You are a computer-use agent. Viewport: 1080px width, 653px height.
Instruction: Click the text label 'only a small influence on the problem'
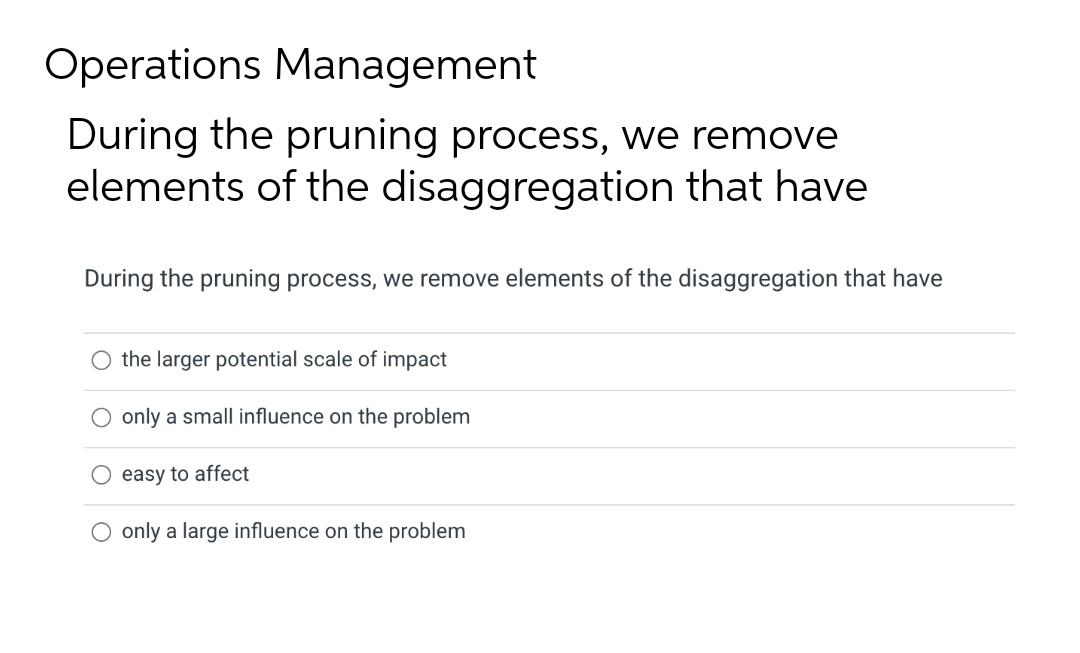click(295, 417)
